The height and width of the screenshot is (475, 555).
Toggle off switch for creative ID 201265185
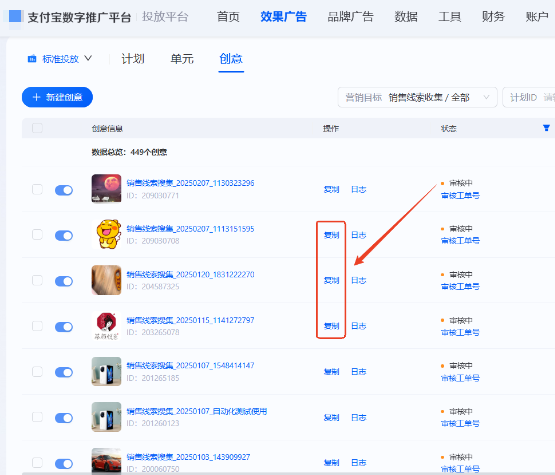(x=64, y=372)
